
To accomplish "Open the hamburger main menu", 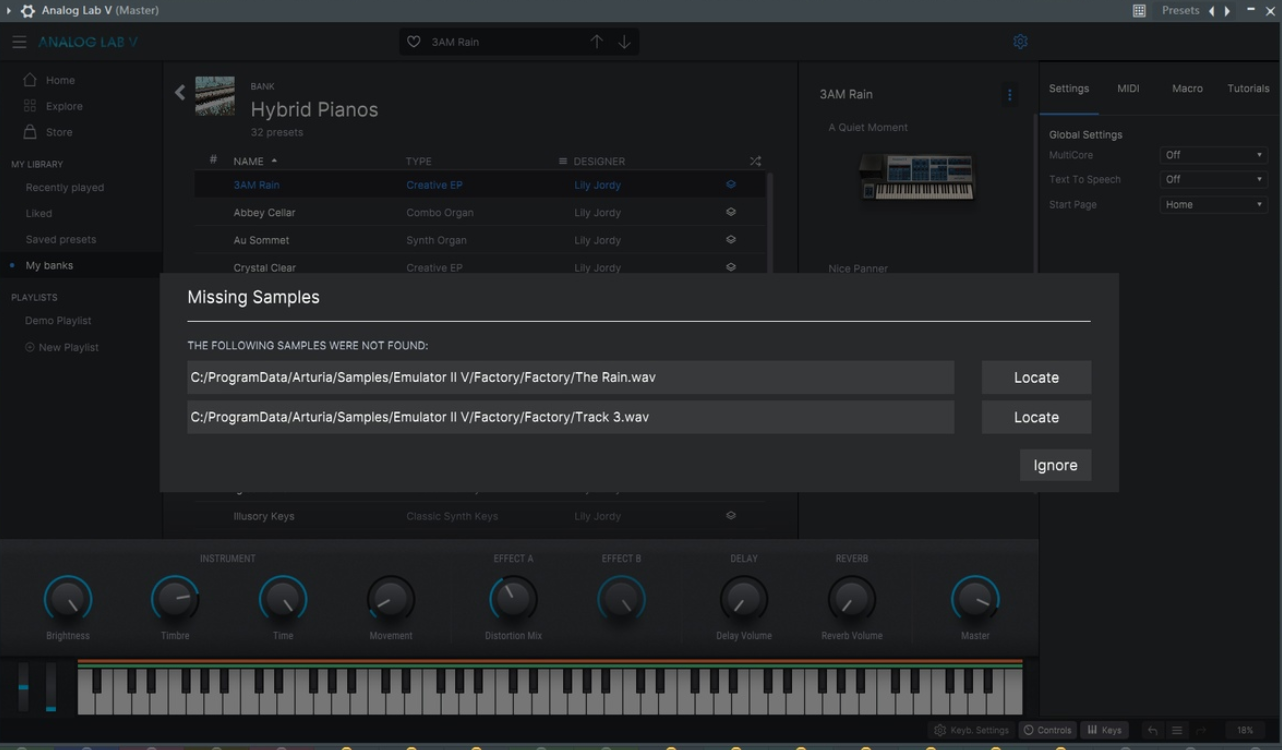I will (x=19, y=42).
